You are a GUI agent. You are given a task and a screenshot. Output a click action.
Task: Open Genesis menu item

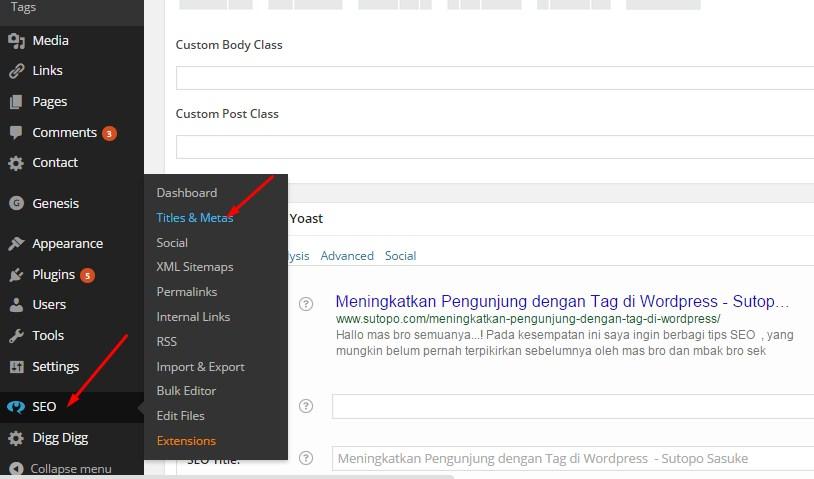(56, 203)
